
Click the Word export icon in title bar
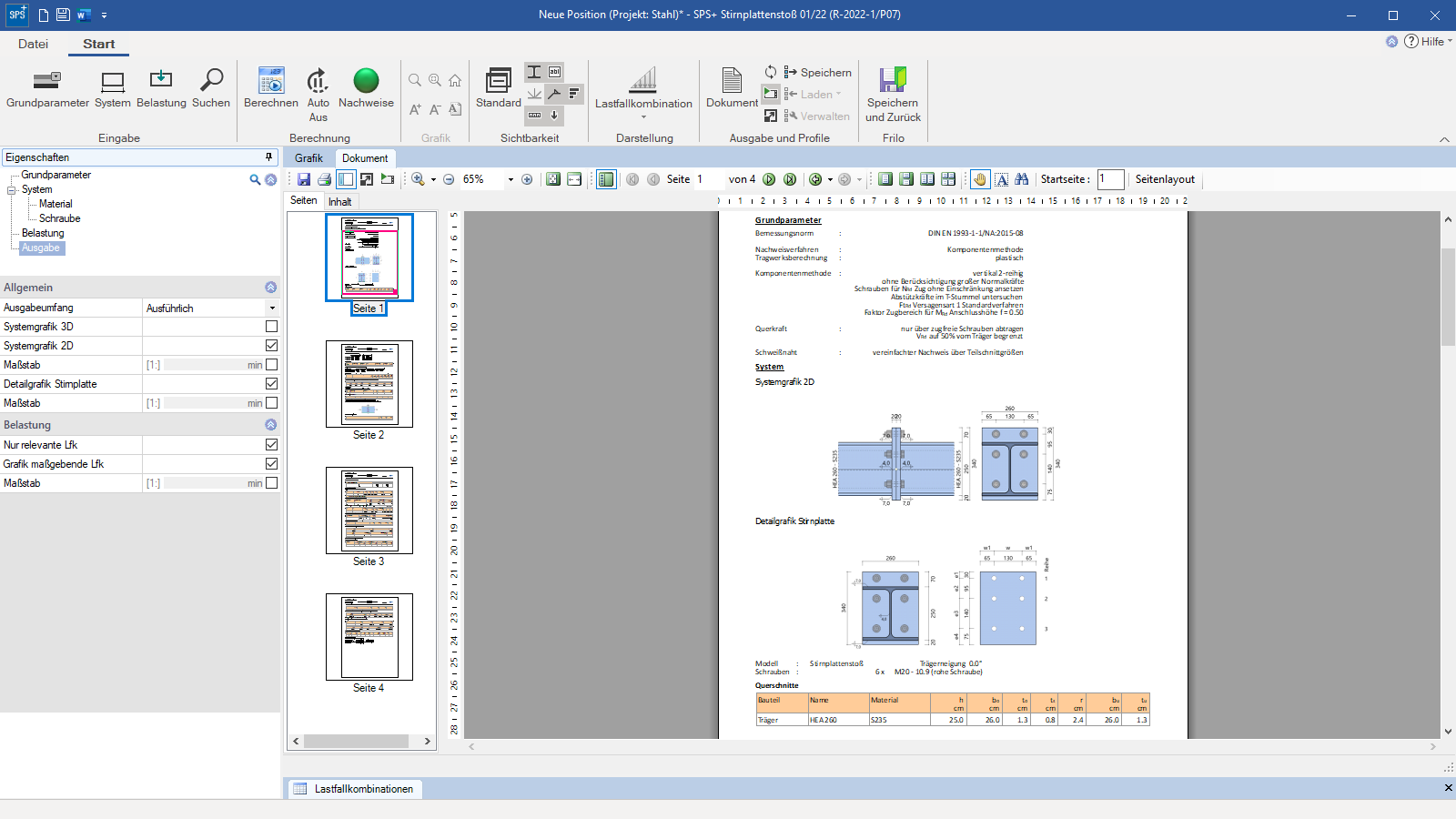[x=84, y=15]
